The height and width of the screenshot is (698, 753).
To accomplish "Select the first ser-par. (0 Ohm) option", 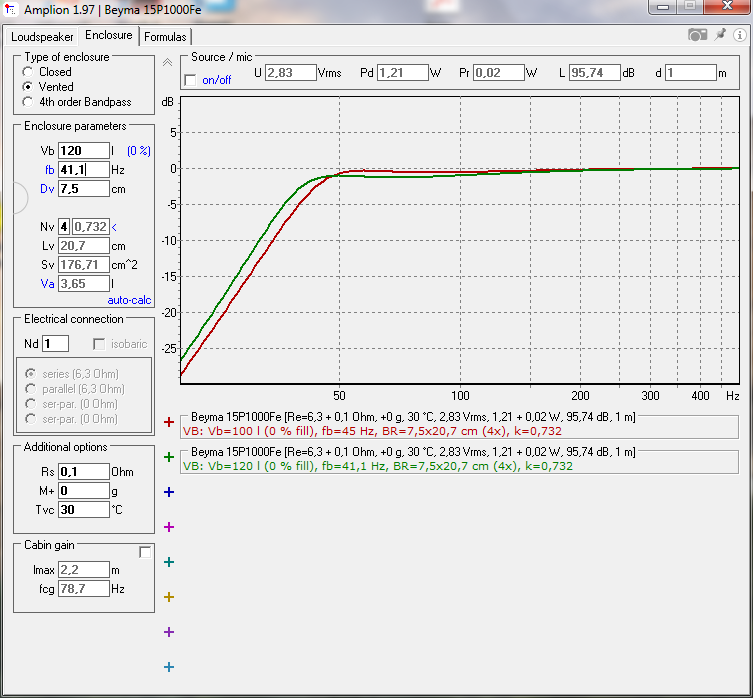I will click(x=31, y=404).
